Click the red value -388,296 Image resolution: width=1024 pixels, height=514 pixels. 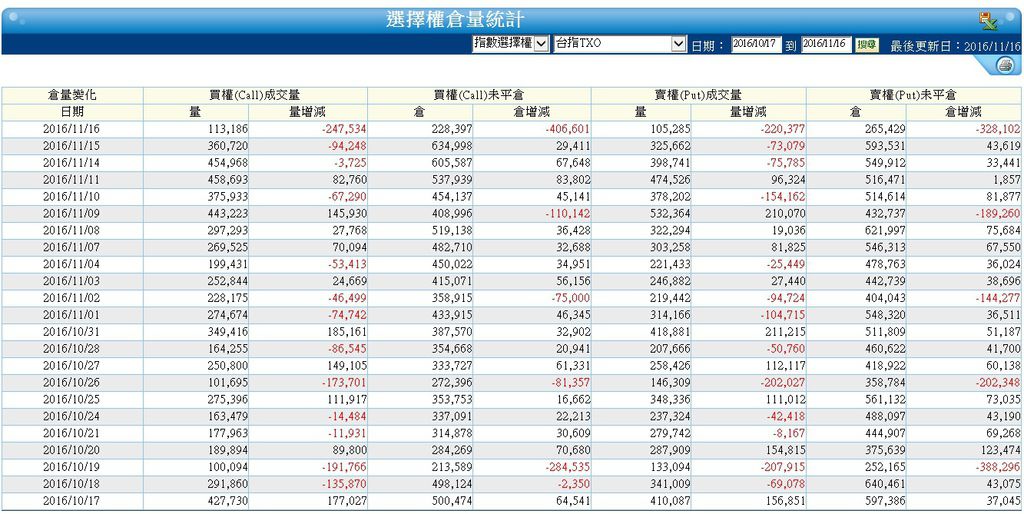click(998, 468)
